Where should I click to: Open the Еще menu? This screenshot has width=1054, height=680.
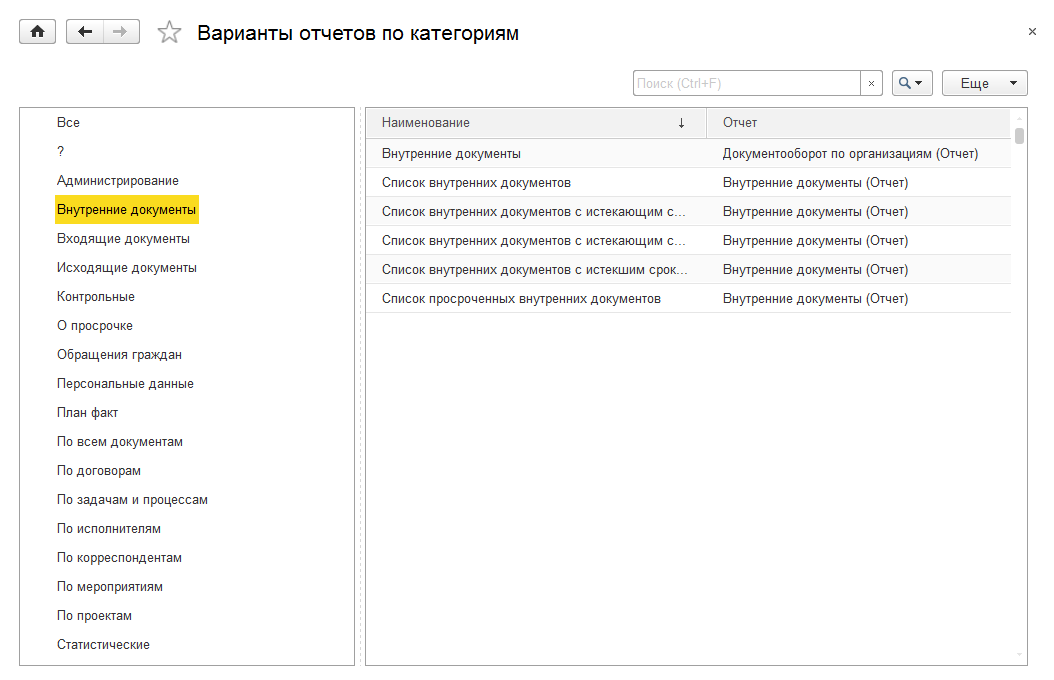(984, 84)
